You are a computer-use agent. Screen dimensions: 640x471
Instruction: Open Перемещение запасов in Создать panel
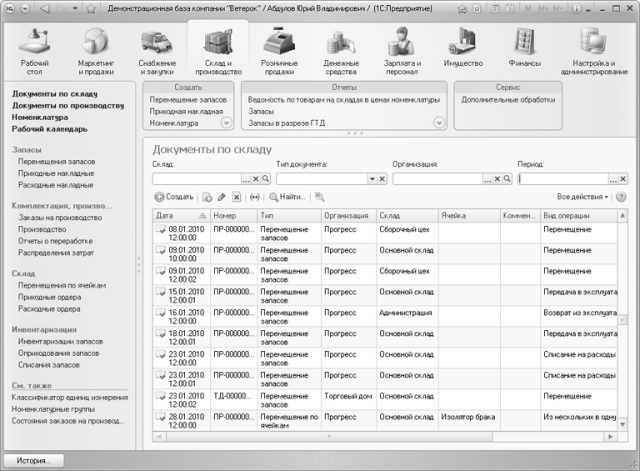click(x=188, y=100)
